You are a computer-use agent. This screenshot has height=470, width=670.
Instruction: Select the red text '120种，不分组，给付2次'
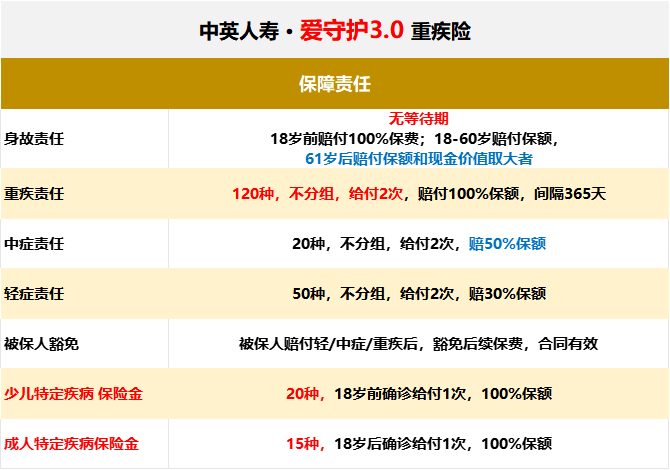coord(317,194)
